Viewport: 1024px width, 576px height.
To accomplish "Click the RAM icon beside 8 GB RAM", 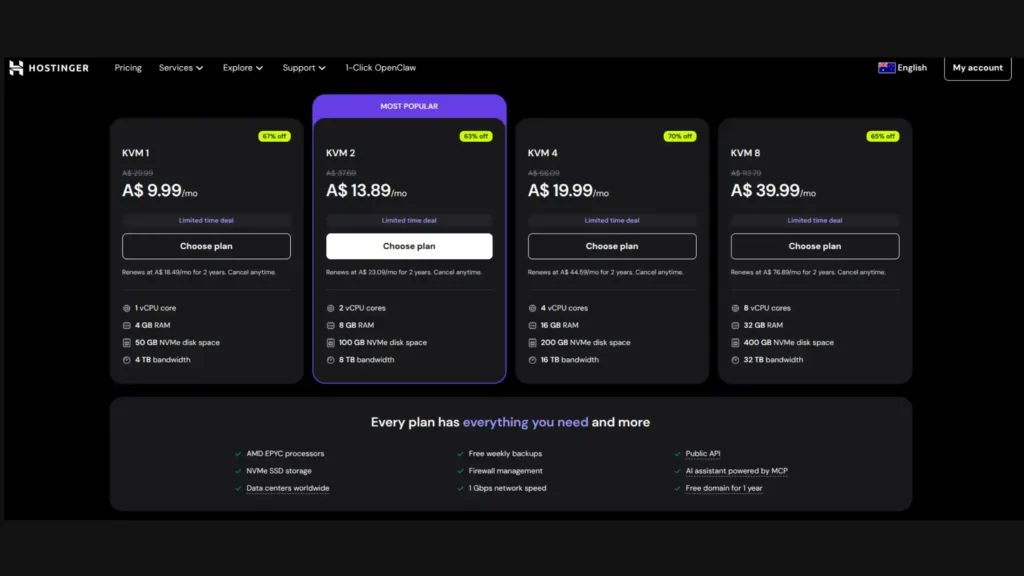I will (x=330, y=325).
